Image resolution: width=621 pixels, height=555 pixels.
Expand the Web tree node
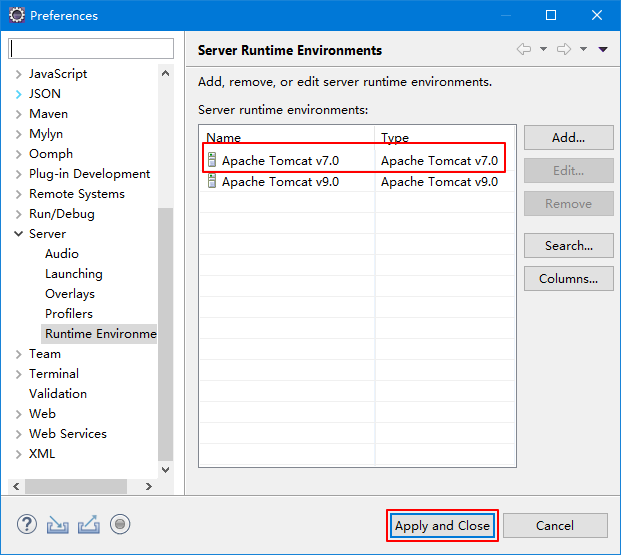[x=18, y=414]
